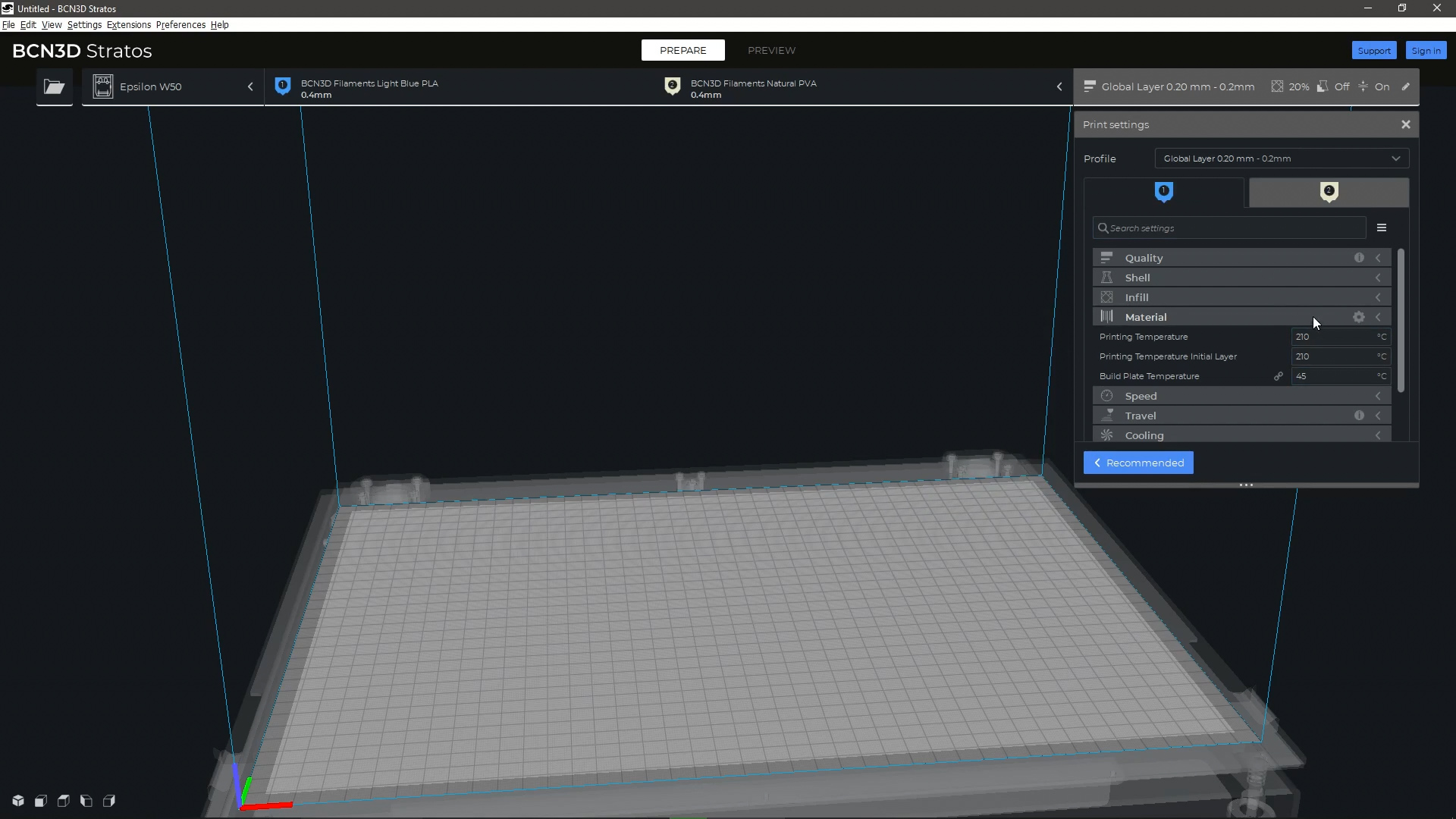Switch to extruder 1 settings tab
Screen dimensions: 1456x819
pyautogui.click(x=1164, y=193)
